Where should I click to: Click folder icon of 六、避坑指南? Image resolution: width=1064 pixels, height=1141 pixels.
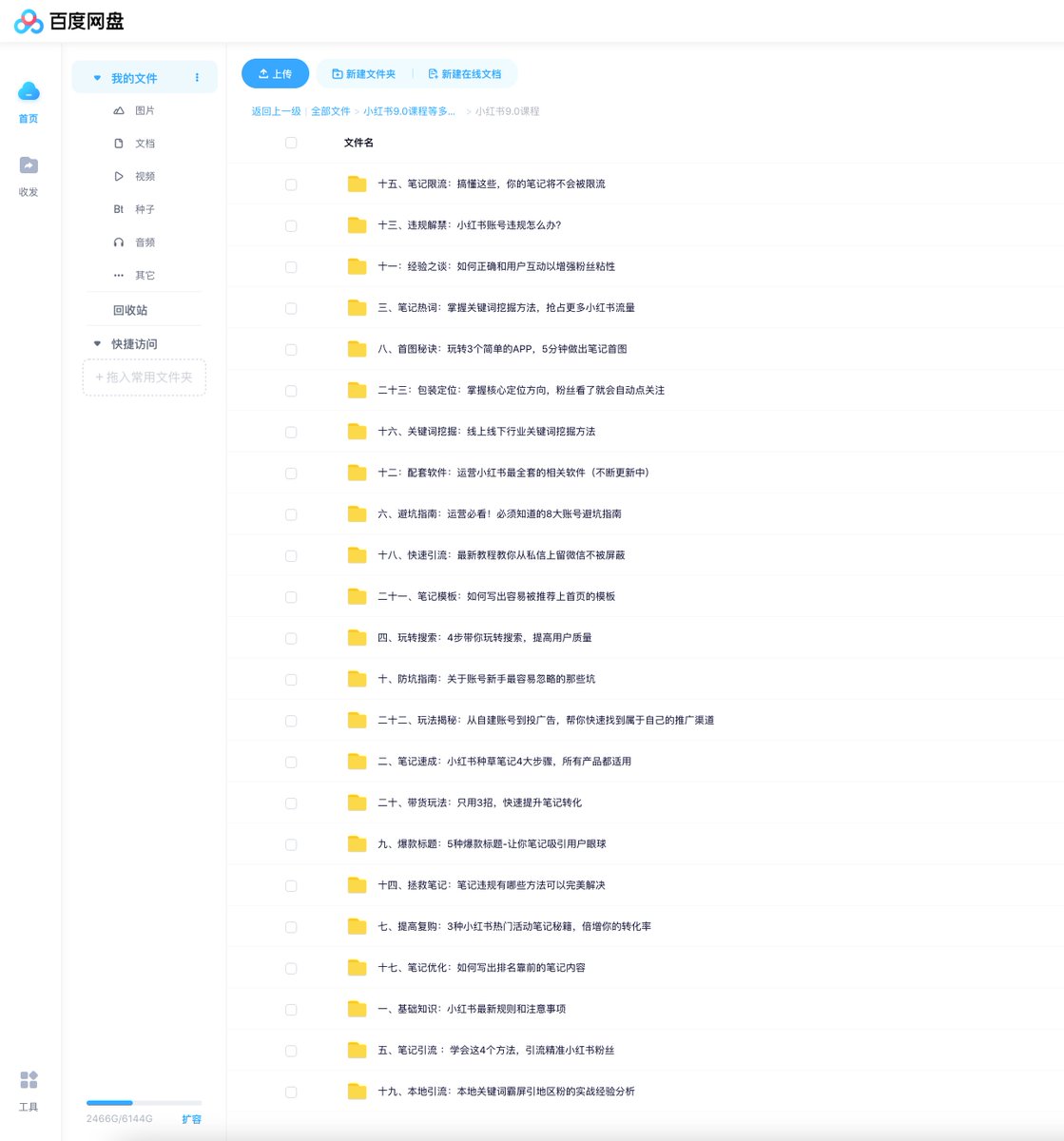(358, 513)
